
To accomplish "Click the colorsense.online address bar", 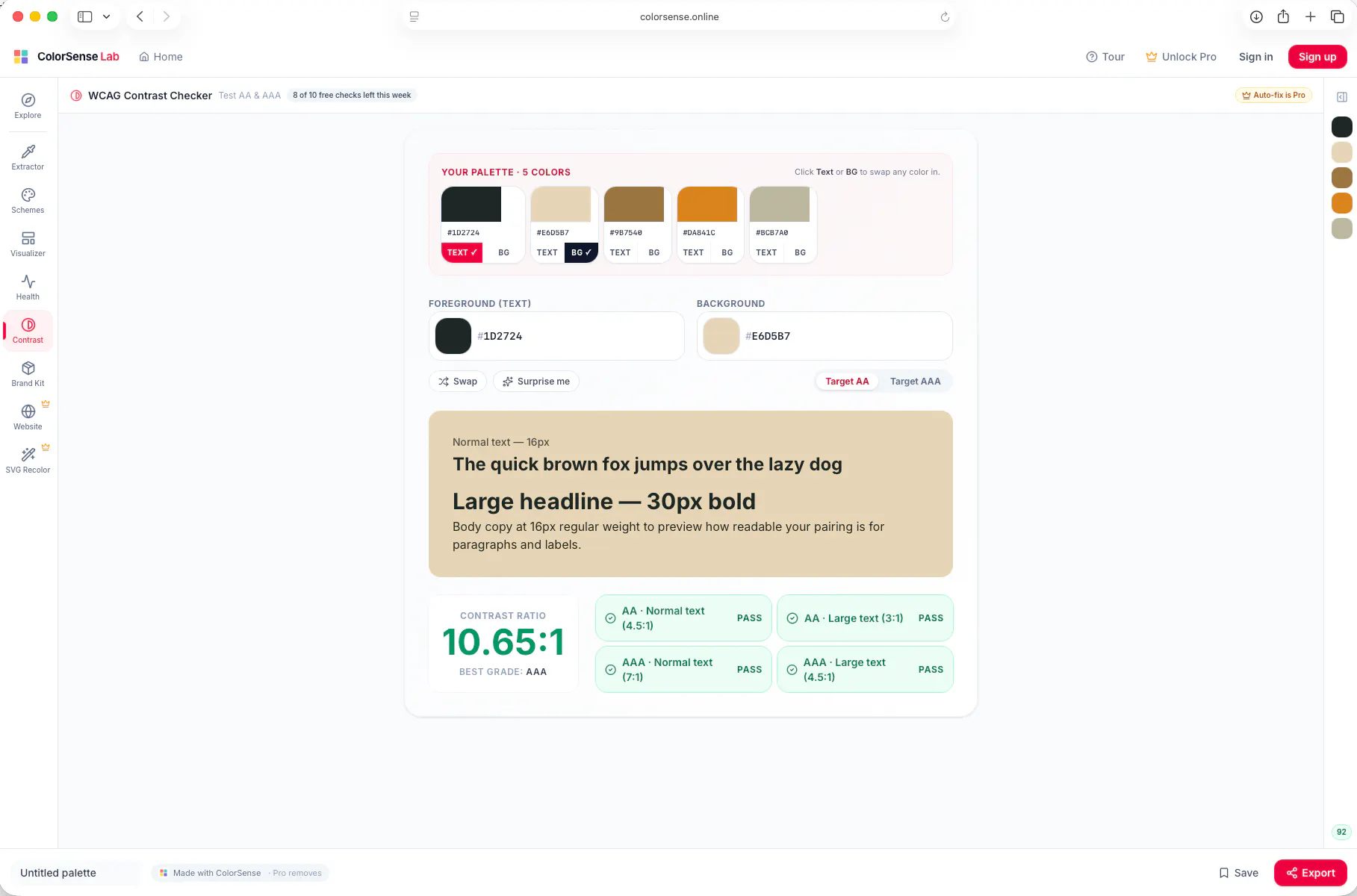I will [x=679, y=16].
